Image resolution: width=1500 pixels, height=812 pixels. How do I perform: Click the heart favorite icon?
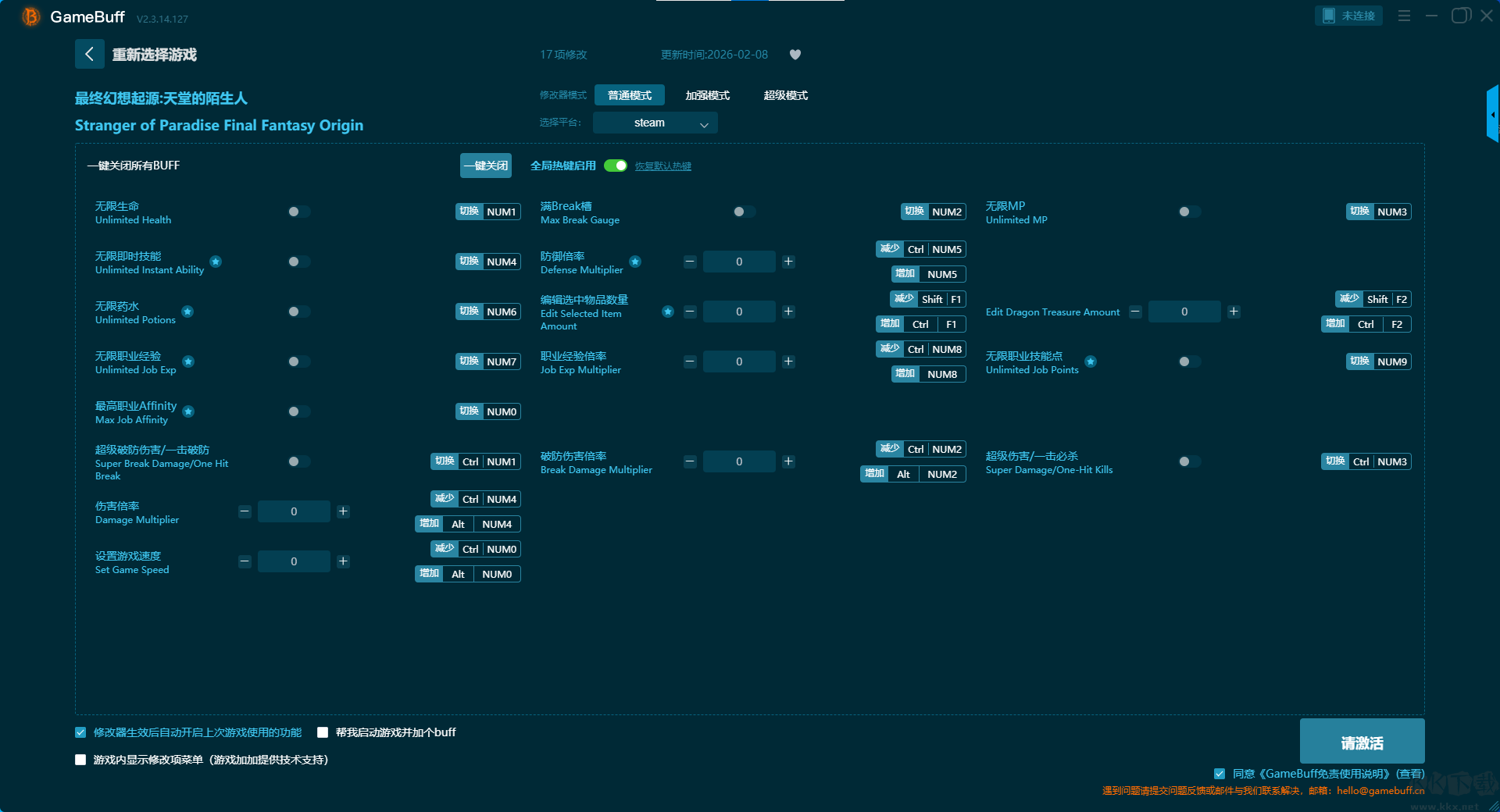click(x=795, y=55)
